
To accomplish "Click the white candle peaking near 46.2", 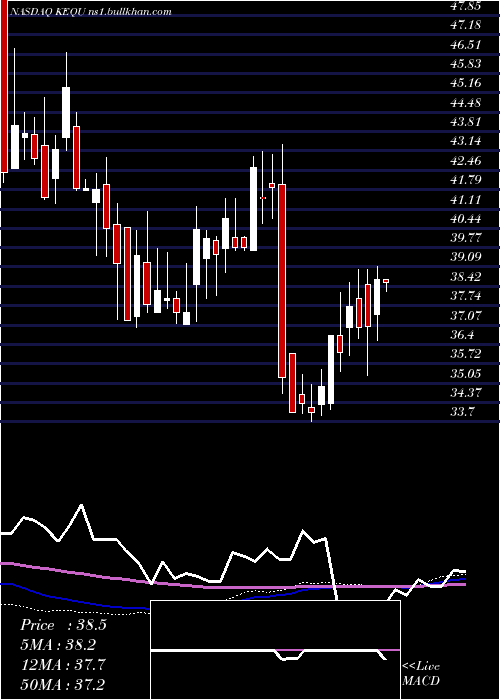I will (x=66, y=112).
